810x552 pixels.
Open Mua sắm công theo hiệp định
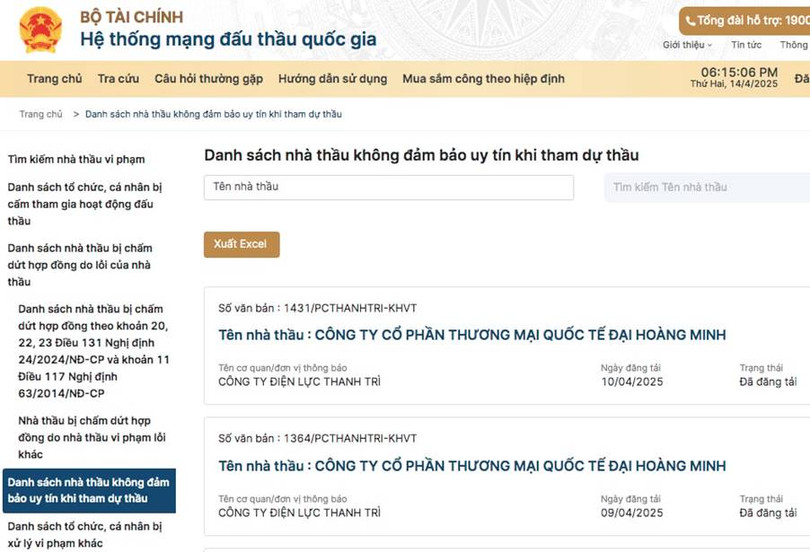coord(483,79)
